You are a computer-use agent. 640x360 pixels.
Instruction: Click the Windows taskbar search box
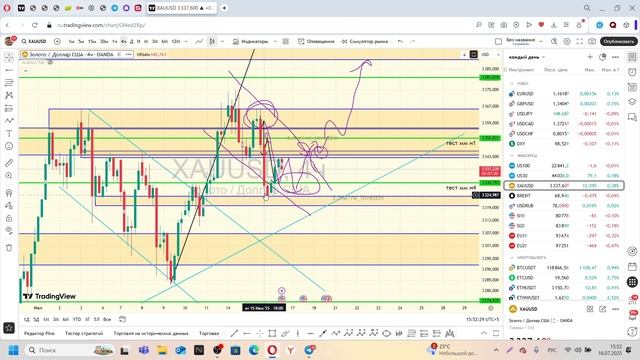[71, 350]
